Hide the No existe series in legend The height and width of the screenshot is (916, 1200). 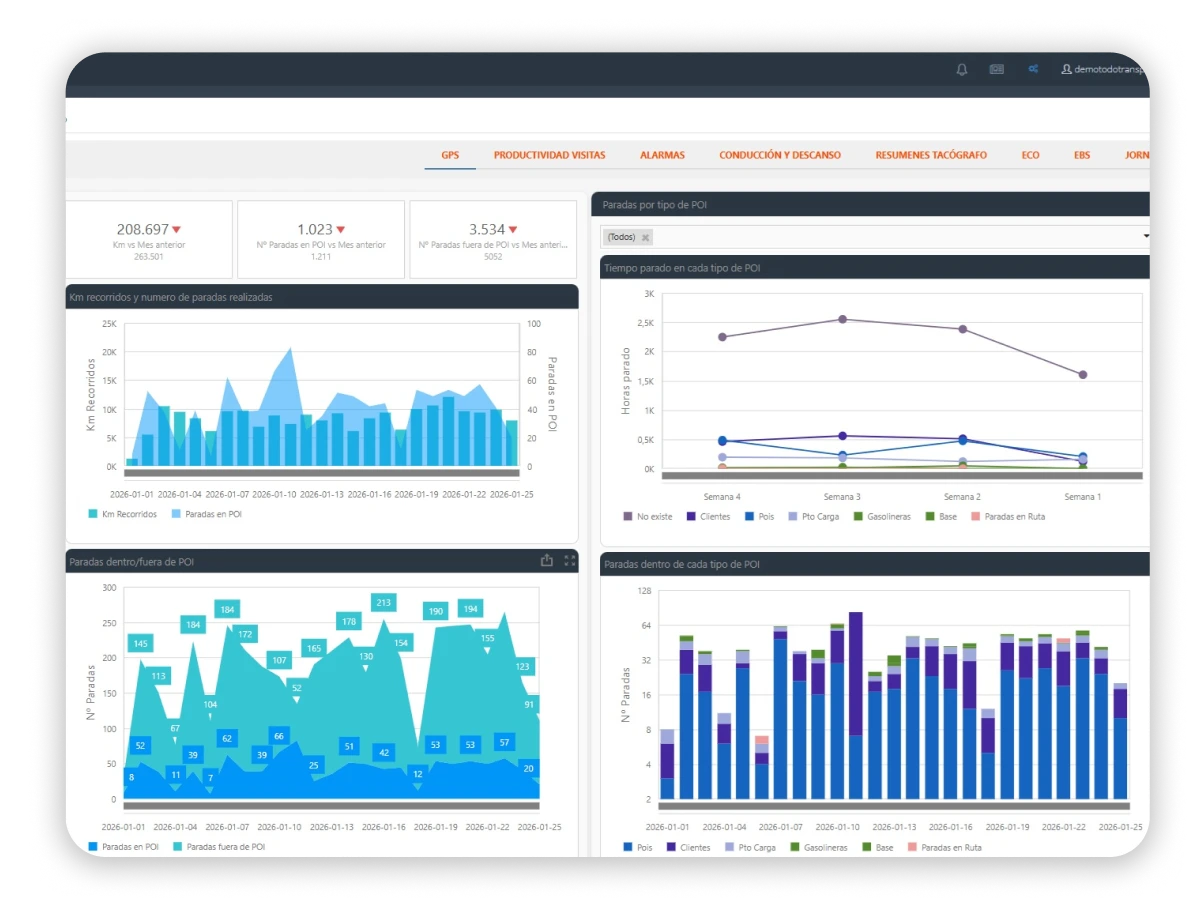[648, 516]
